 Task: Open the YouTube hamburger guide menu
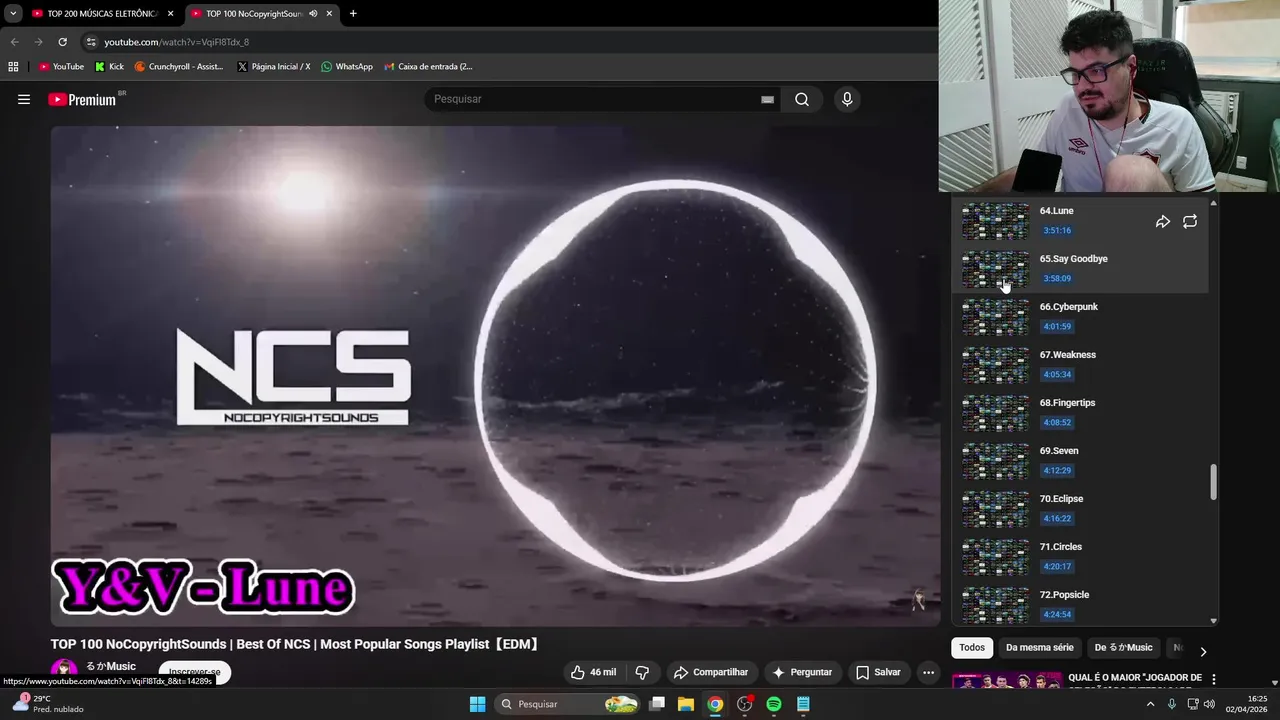coord(24,99)
